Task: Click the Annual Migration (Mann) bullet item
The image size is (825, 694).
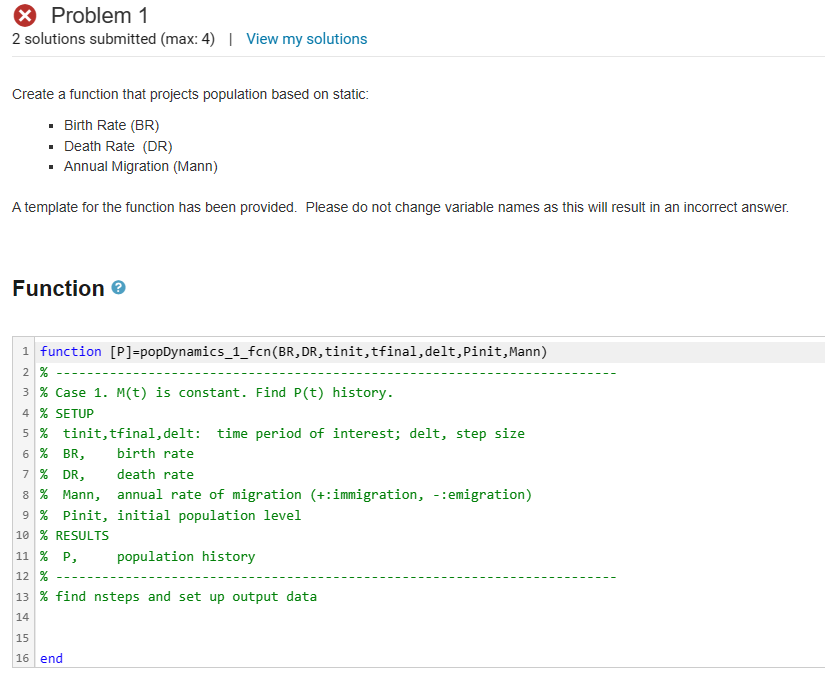Action: pos(140,166)
